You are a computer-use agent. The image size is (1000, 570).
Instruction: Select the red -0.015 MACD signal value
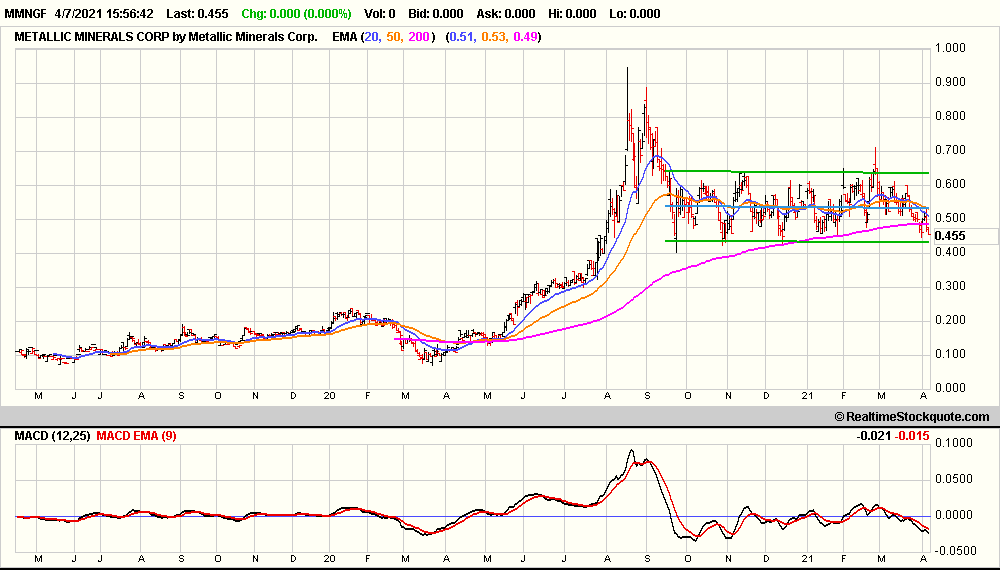click(912, 436)
